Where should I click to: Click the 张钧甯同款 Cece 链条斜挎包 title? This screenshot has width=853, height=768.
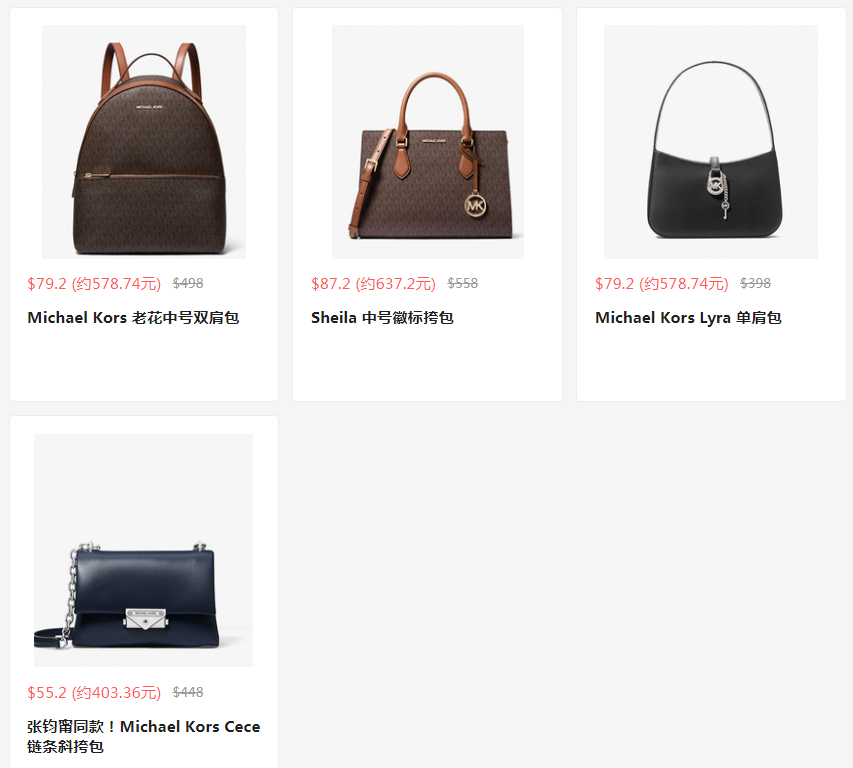[x=144, y=736]
